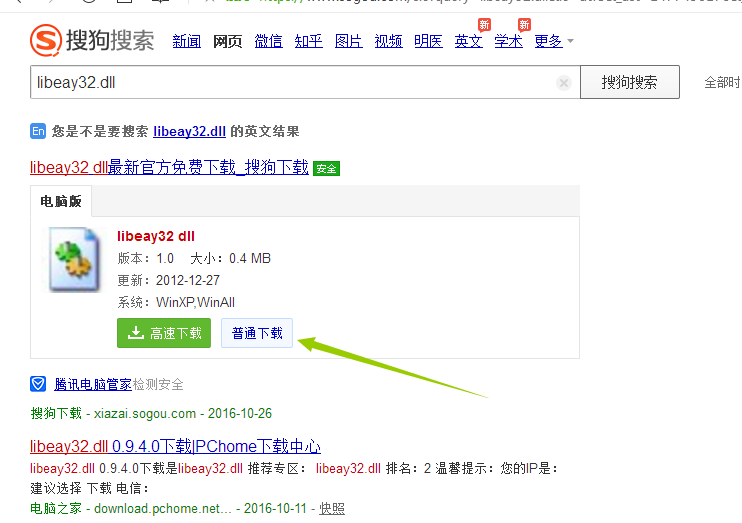The height and width of the screenshot is (523, 742).
Task: Open the 腾讯电脑管家 link
Action: point(93,384)
